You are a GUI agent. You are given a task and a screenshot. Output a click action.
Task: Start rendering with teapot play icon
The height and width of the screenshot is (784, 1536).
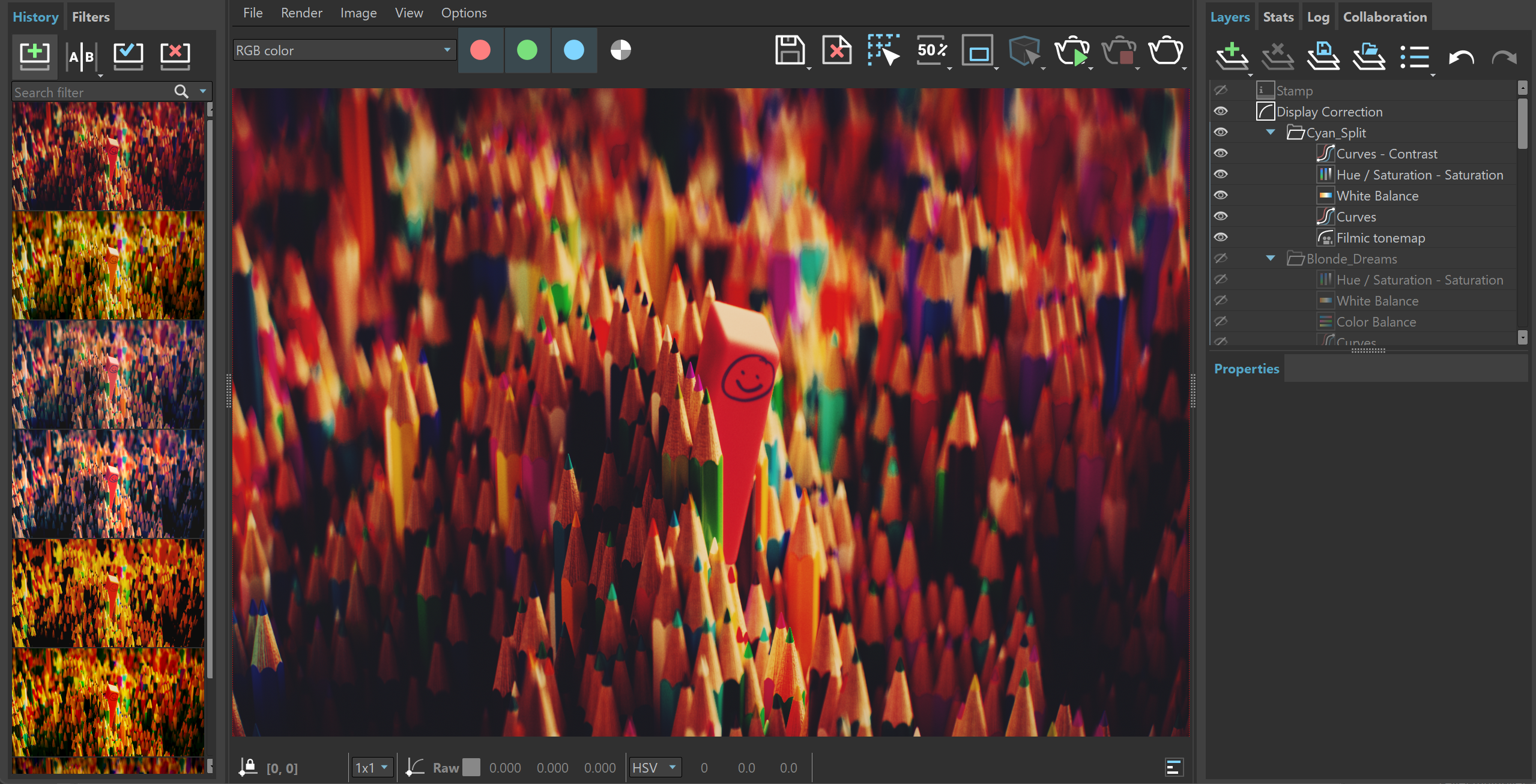click(x=1072, y=50)
